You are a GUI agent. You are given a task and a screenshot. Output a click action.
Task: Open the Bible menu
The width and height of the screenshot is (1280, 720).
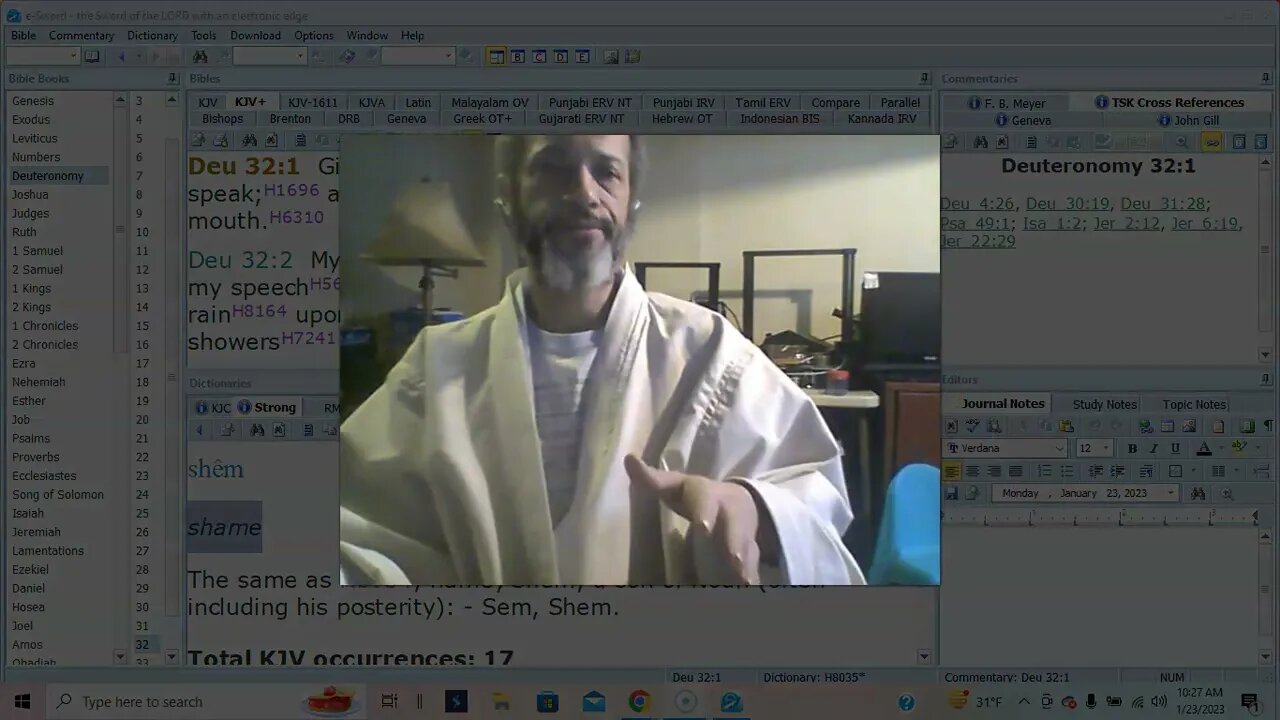click(23, 35)
